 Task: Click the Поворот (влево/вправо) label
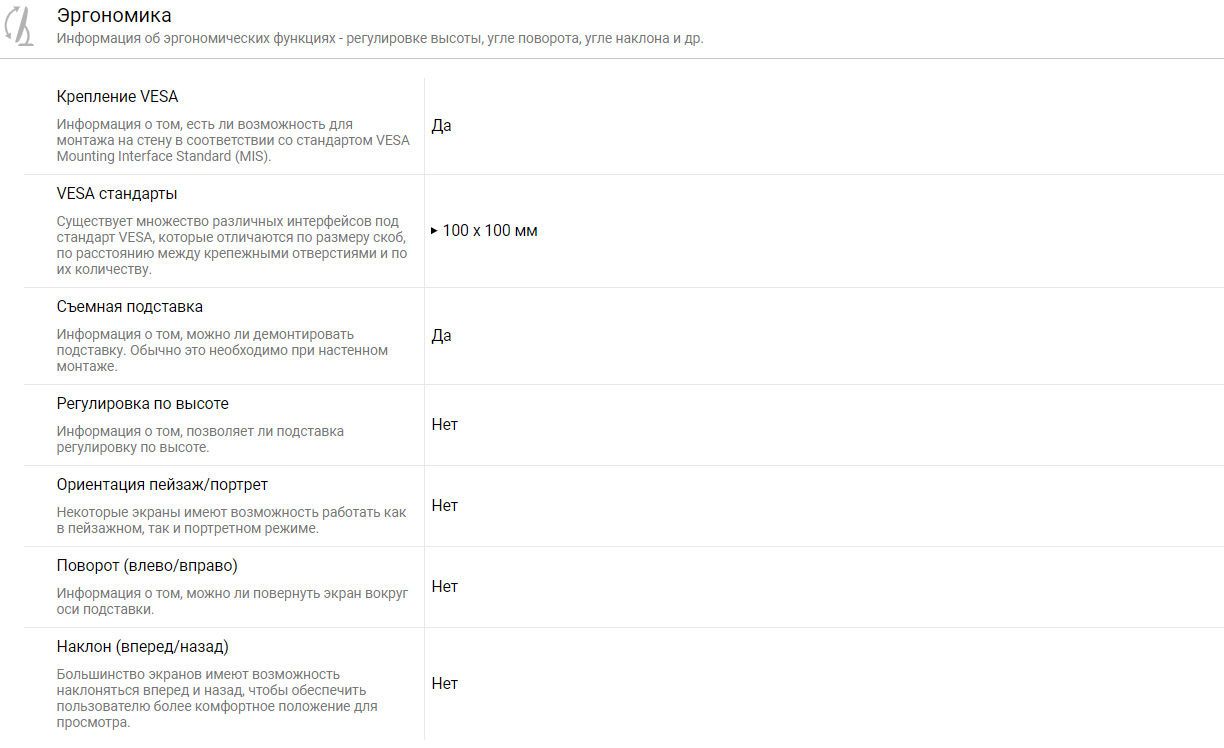(x=147, y=566)
